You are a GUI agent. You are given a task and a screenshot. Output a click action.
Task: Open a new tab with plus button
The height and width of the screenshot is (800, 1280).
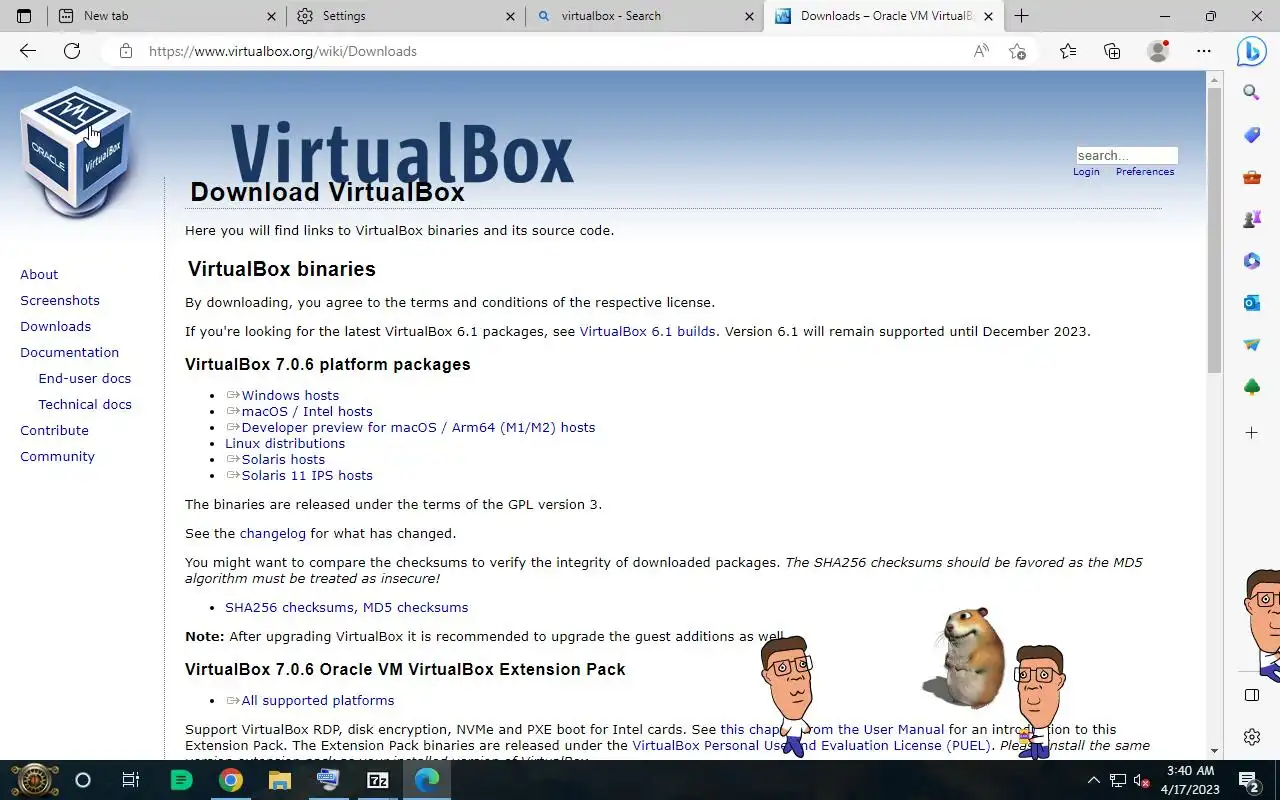[1021, 16]
